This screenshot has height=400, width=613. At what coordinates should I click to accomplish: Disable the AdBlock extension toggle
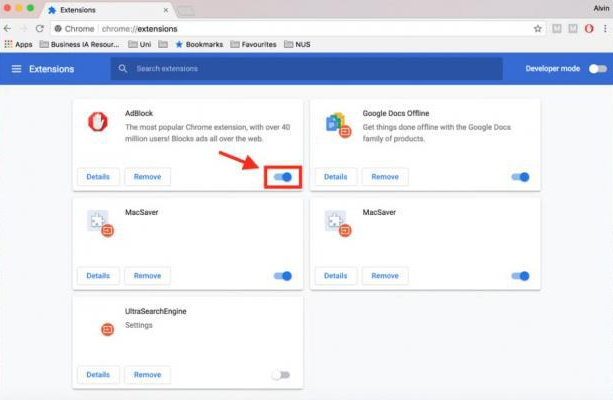pyautogui.click(x=283, y=177)
